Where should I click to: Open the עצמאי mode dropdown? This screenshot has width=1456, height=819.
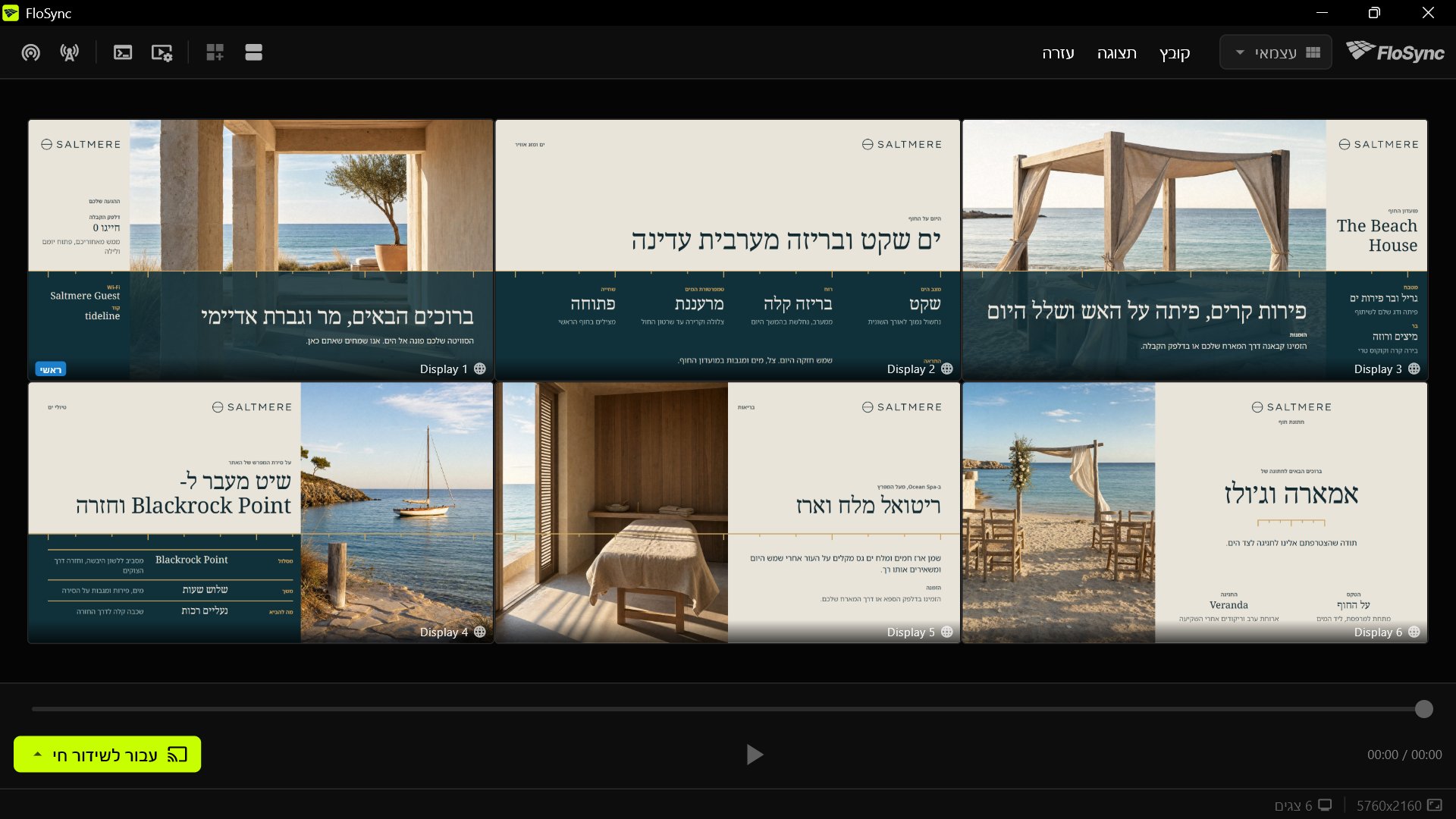coord(1276,52)
